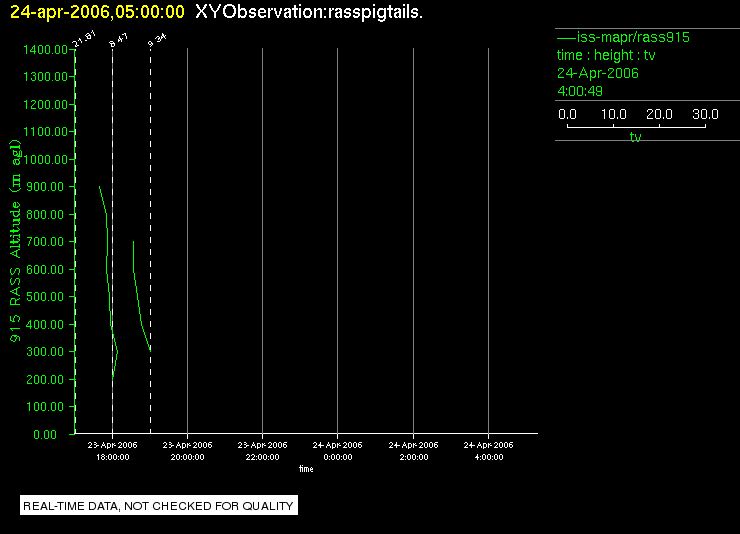Screen dimensions: 740x534
Task: Click the 23-Apr-2006 22:00:00 time label
Action: pos(262,451)
